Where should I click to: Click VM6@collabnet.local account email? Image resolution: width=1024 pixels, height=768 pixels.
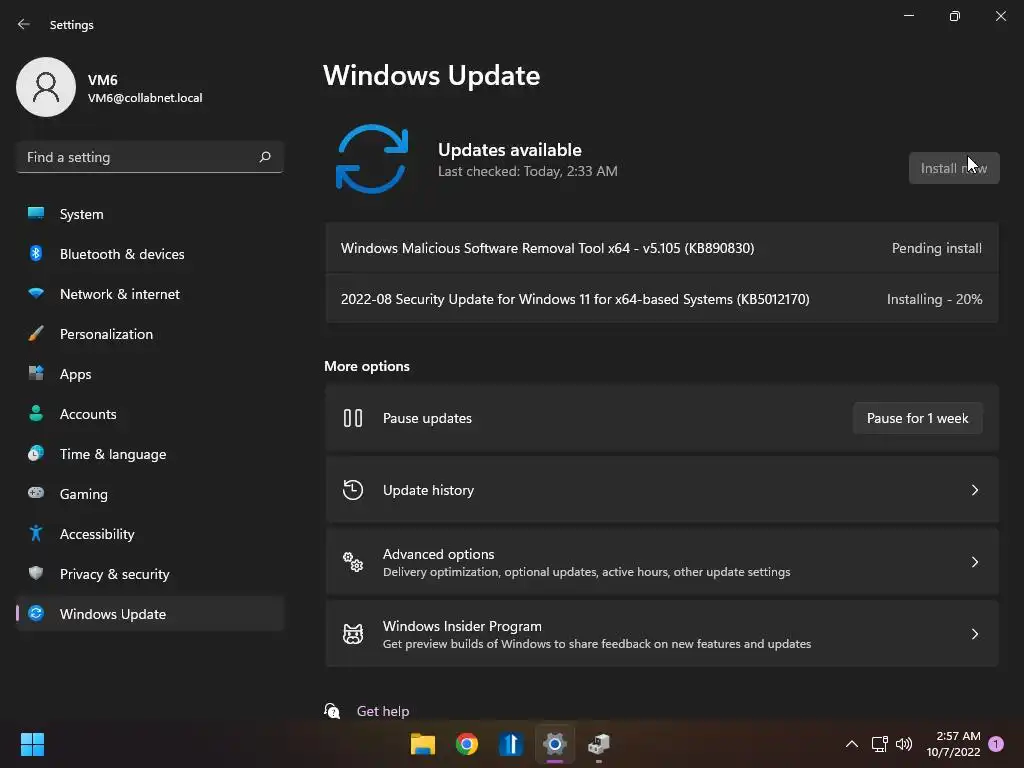point(145,98)
